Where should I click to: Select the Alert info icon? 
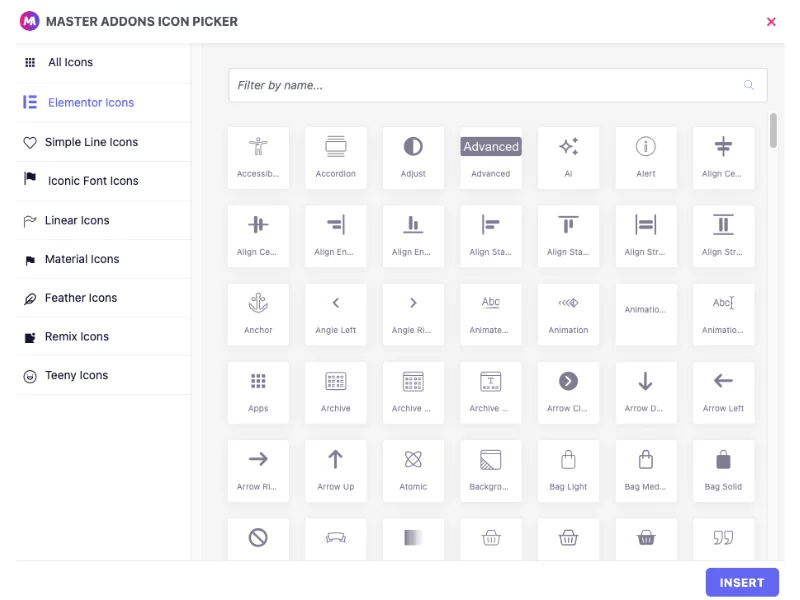coord(646,158)
